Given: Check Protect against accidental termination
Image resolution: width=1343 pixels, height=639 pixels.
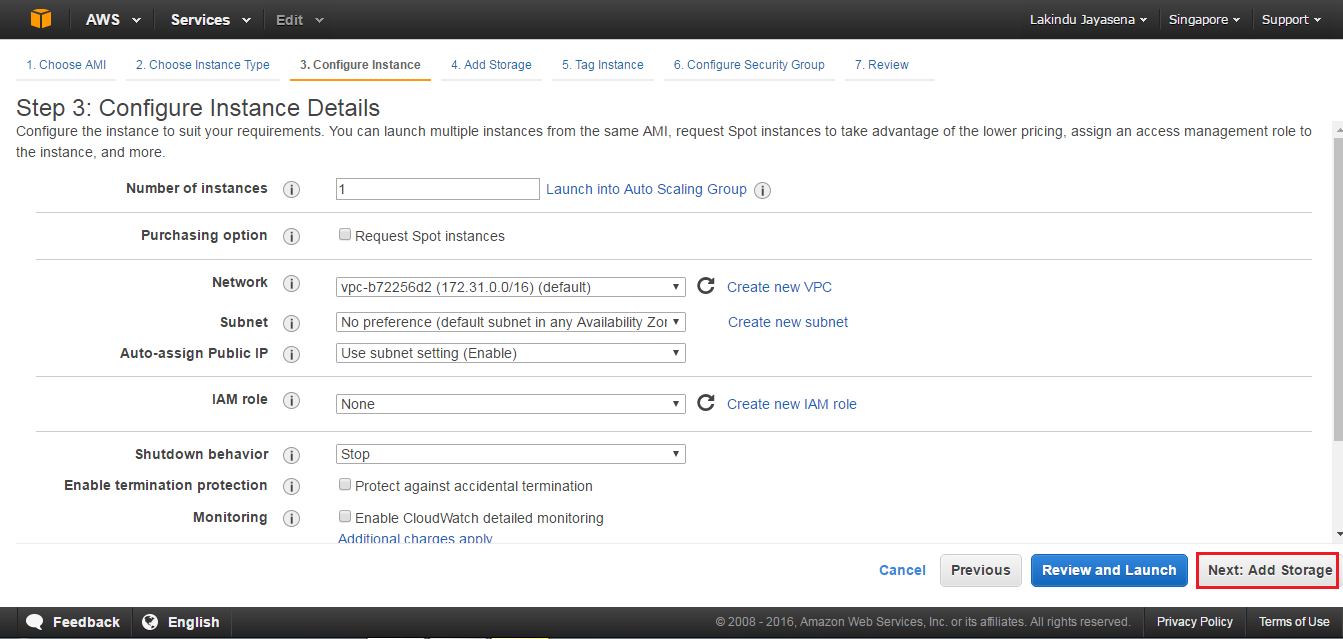Looking at the screenshot, I should tap(345, 485).
